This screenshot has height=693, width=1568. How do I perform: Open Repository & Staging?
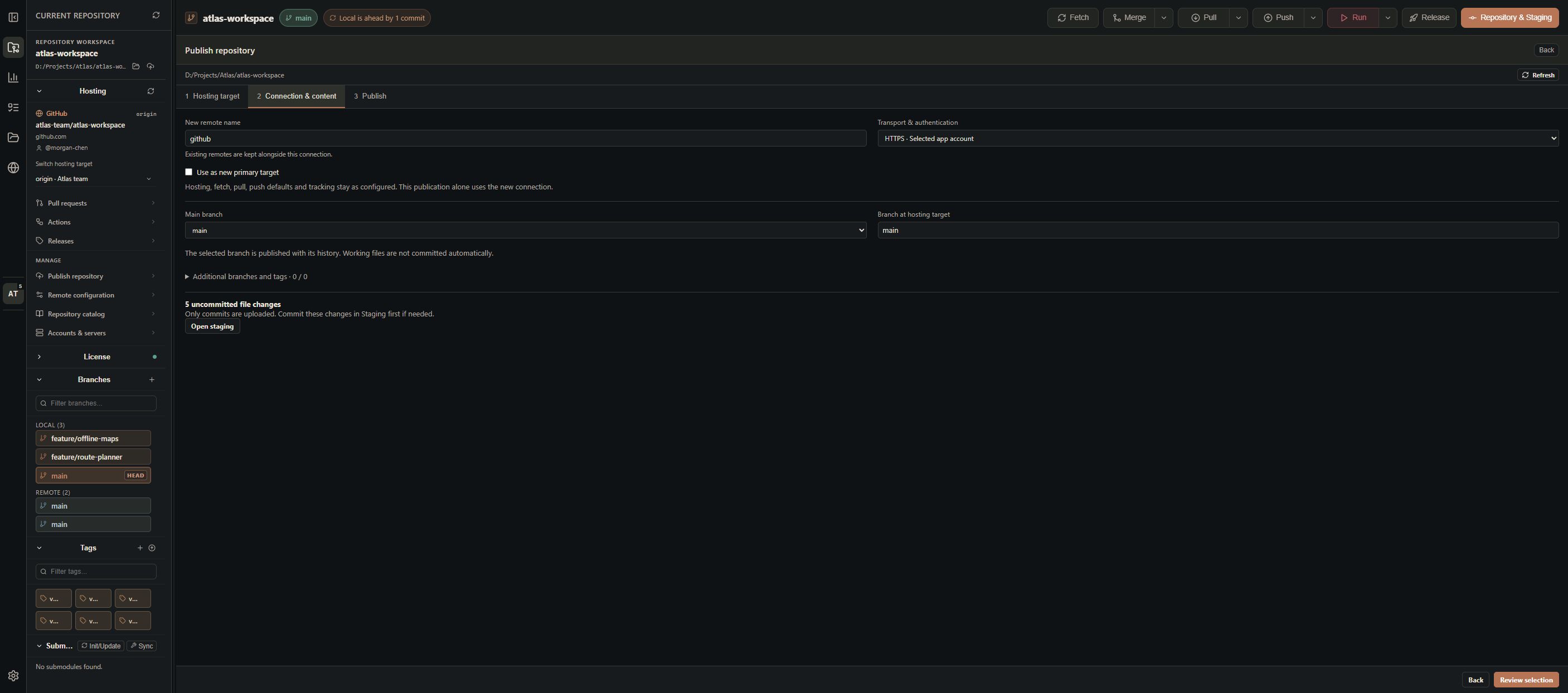[1509, 18]
